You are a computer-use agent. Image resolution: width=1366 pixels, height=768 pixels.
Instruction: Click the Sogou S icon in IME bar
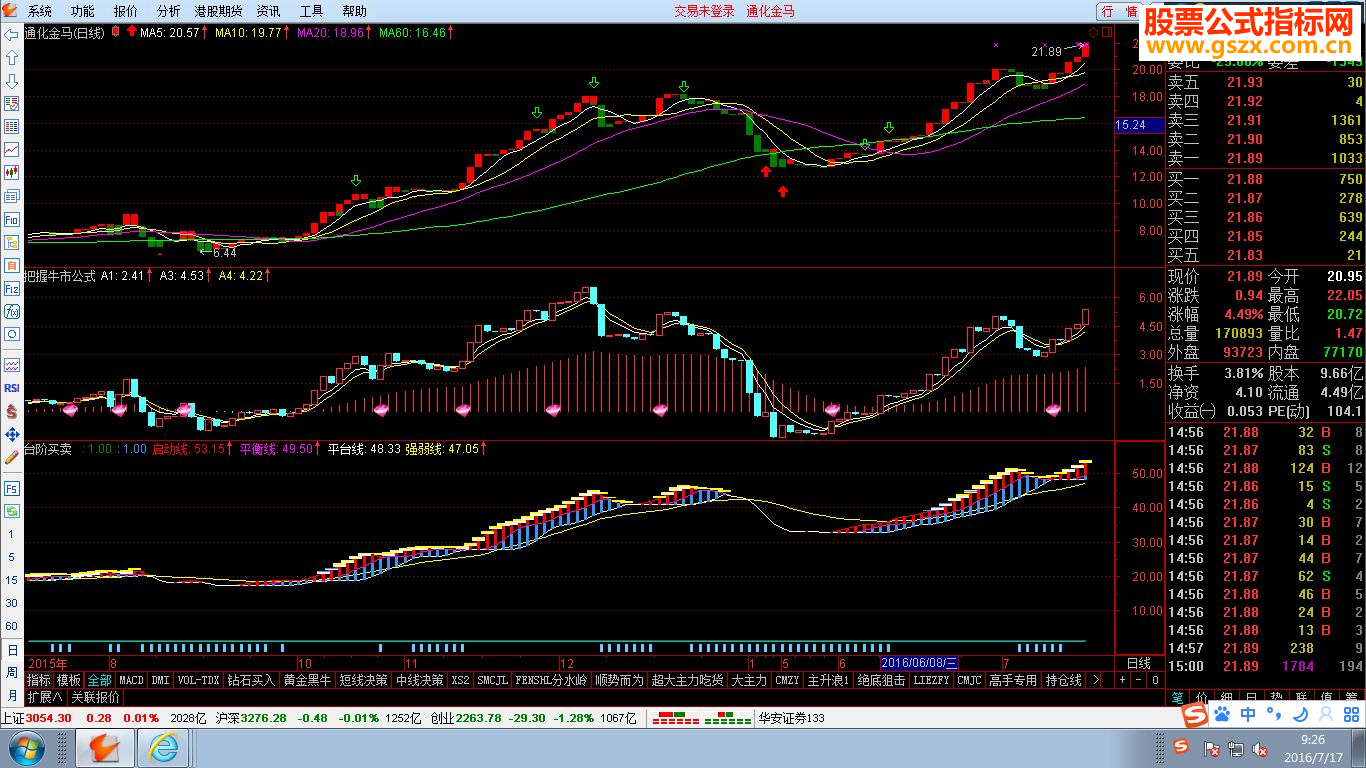click(1193, 715)
